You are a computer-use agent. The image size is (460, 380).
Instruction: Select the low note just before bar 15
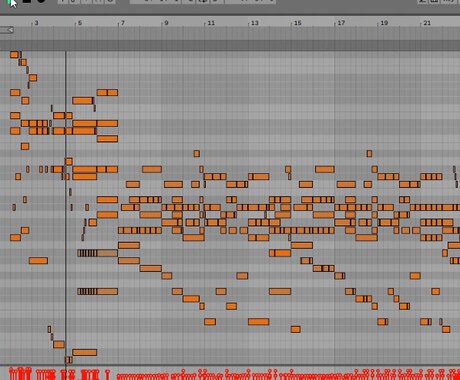(296, 329)
